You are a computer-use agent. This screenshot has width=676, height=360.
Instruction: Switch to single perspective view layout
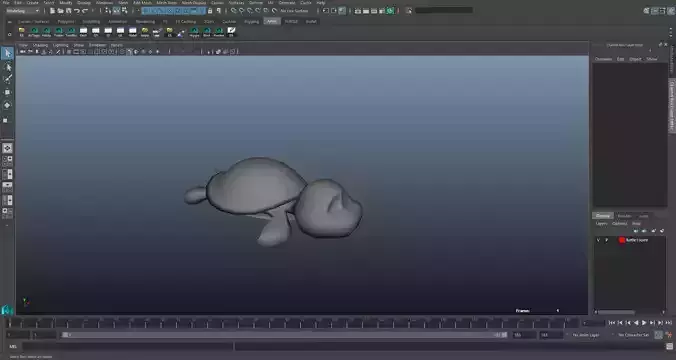click(7, 148)
